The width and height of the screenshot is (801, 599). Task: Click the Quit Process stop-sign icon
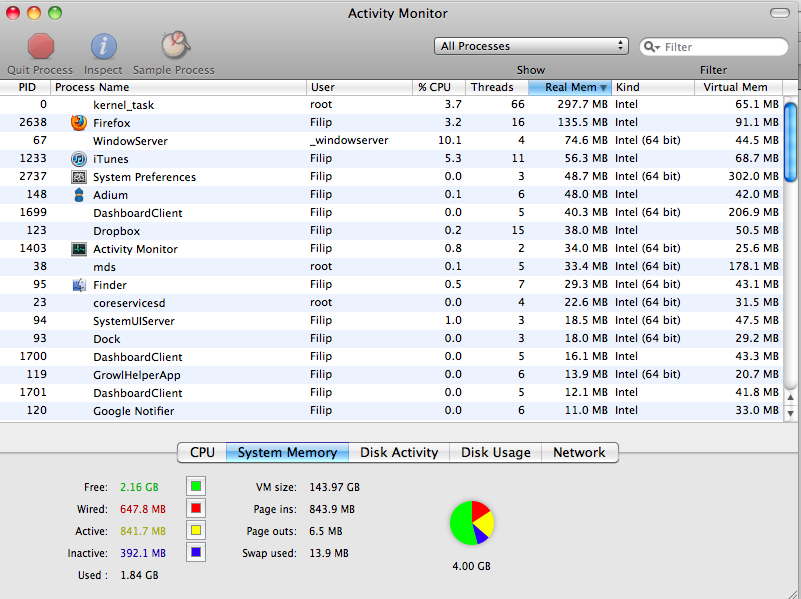41,46
